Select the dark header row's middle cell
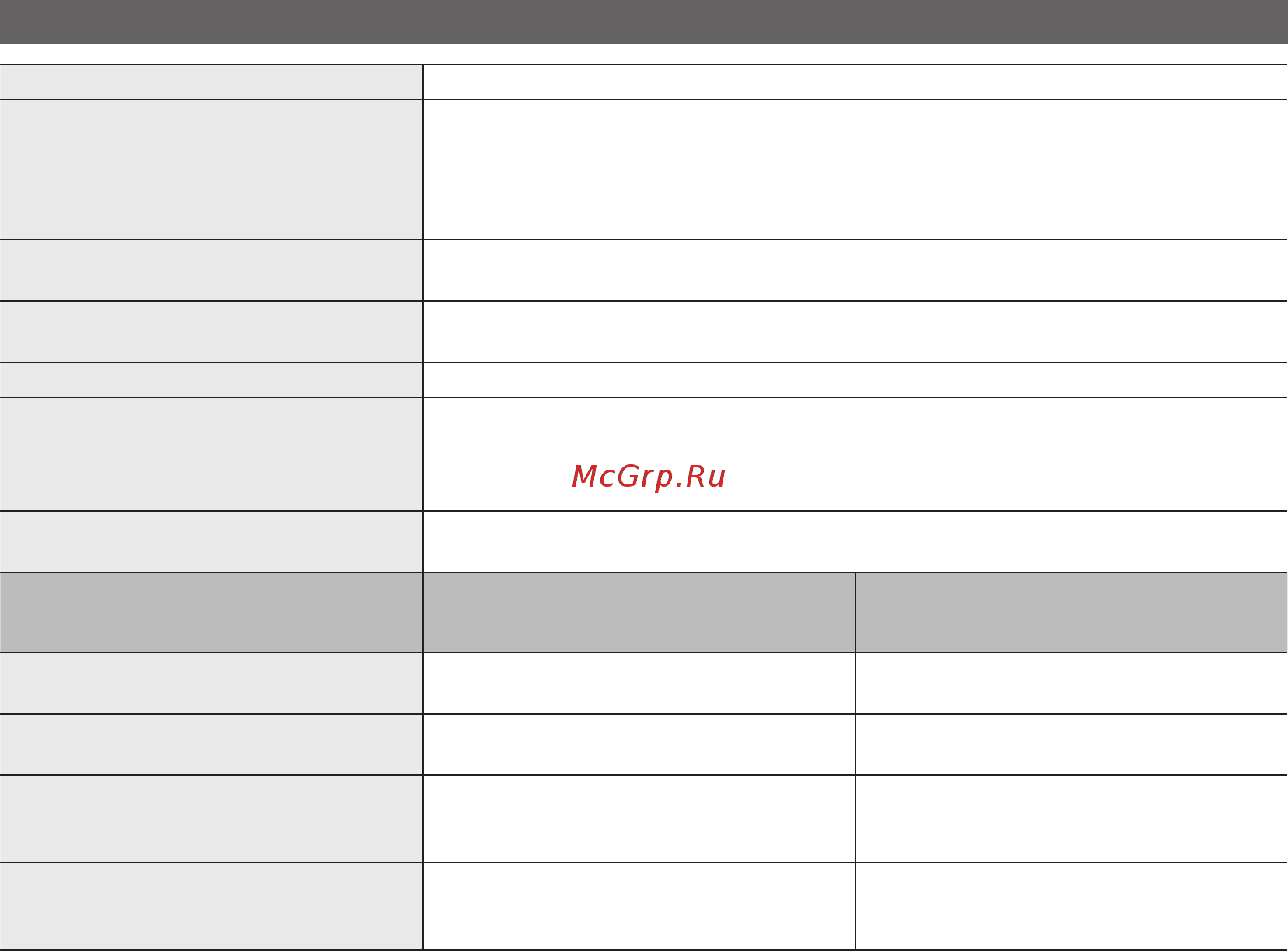Viewport: 1288px width, 951px height. [639, 613]
